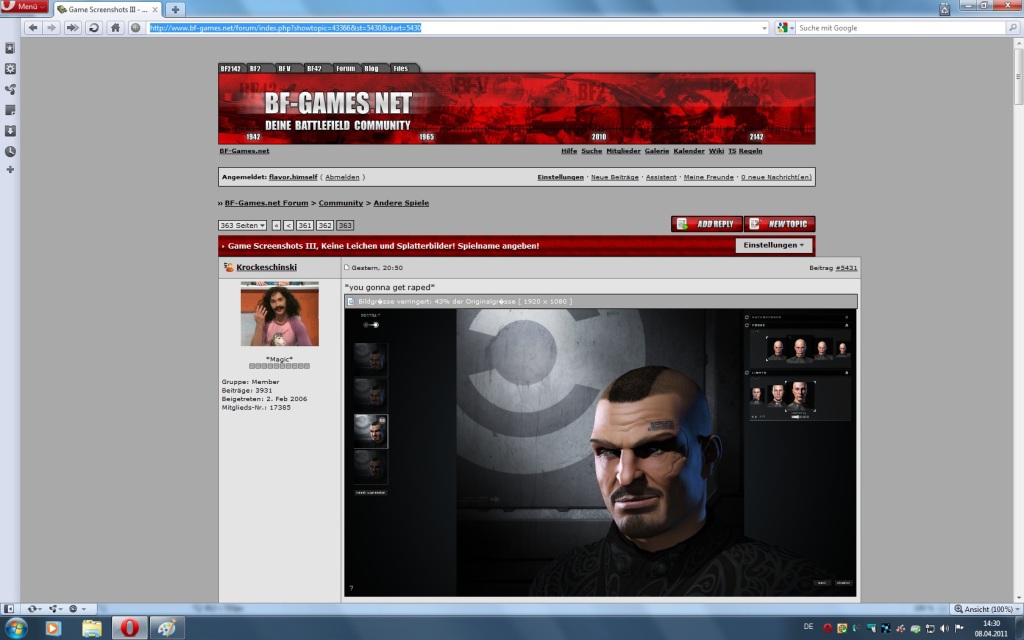Click the resized-image notice bar
Image resolution: width=1024 pixels, height=640 pixels.
tap(601, 302)
